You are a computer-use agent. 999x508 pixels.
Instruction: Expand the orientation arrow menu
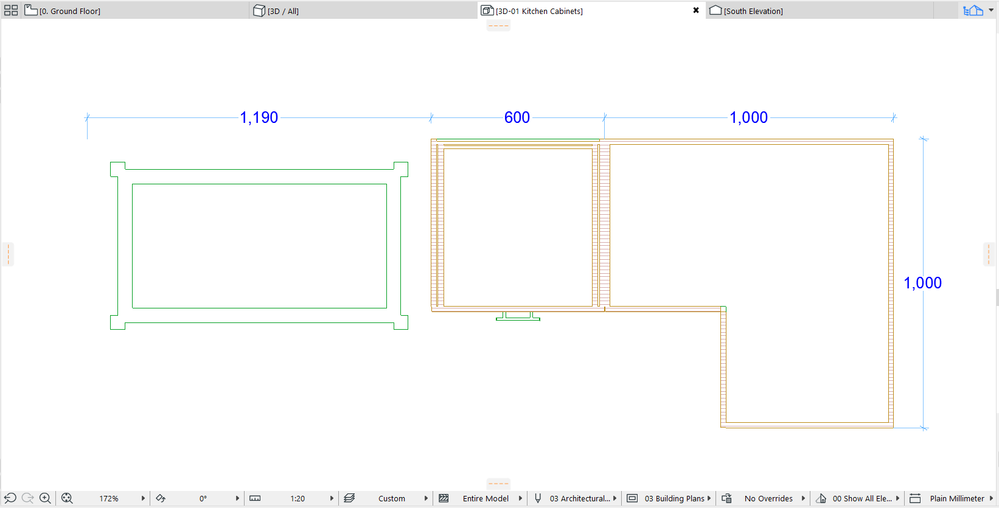coord(237,498)
